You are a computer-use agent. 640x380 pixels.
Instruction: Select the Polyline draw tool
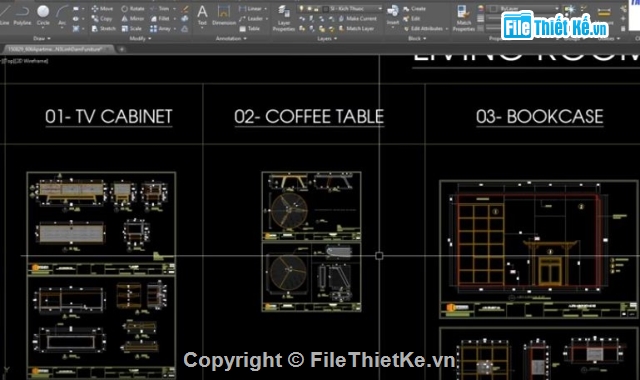[x=22, y=15]
